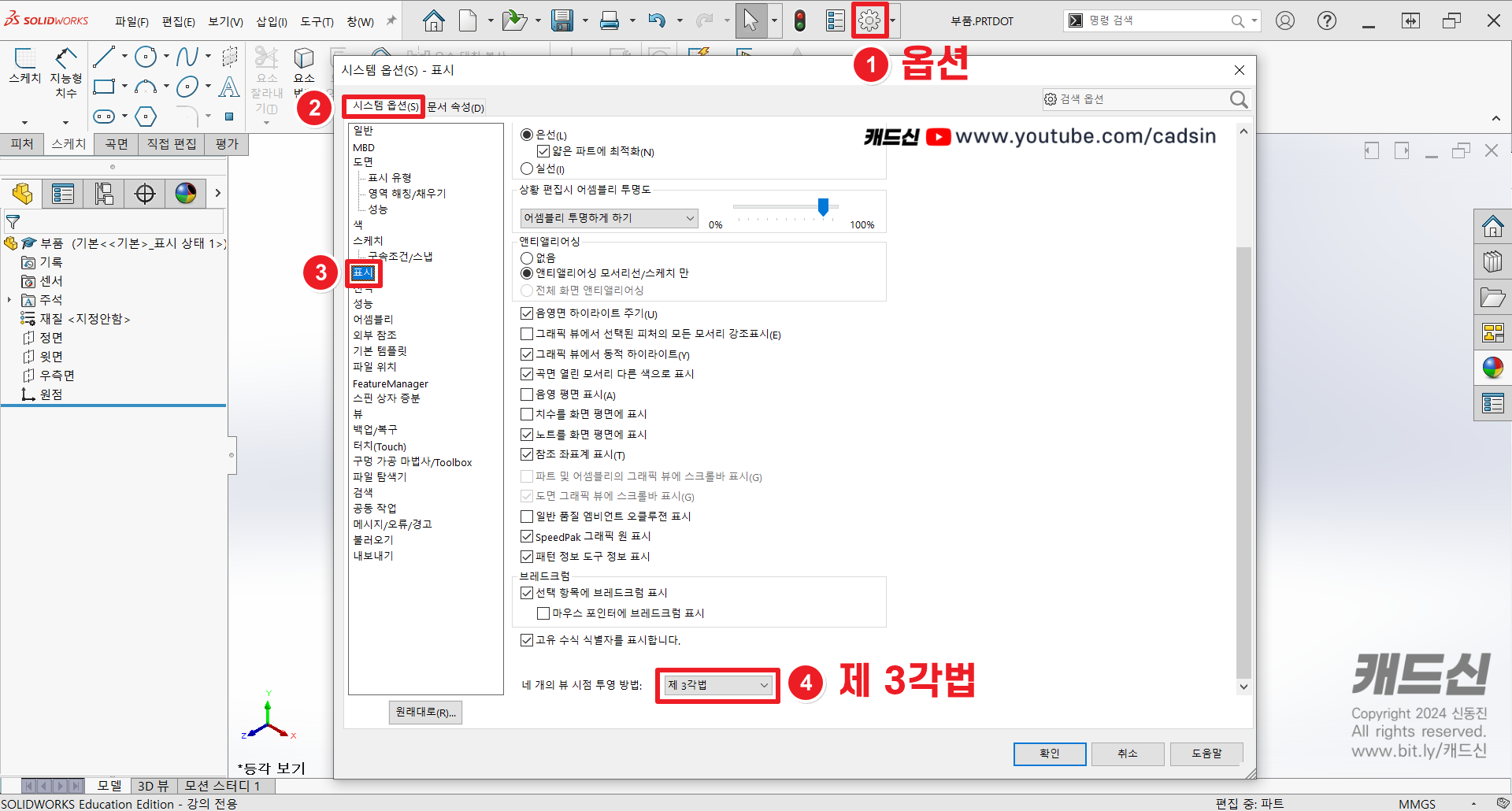The width and height of the screenshot is (1512, 811).
Task: Expand the 주석 tree node
Action: [9, 300]
